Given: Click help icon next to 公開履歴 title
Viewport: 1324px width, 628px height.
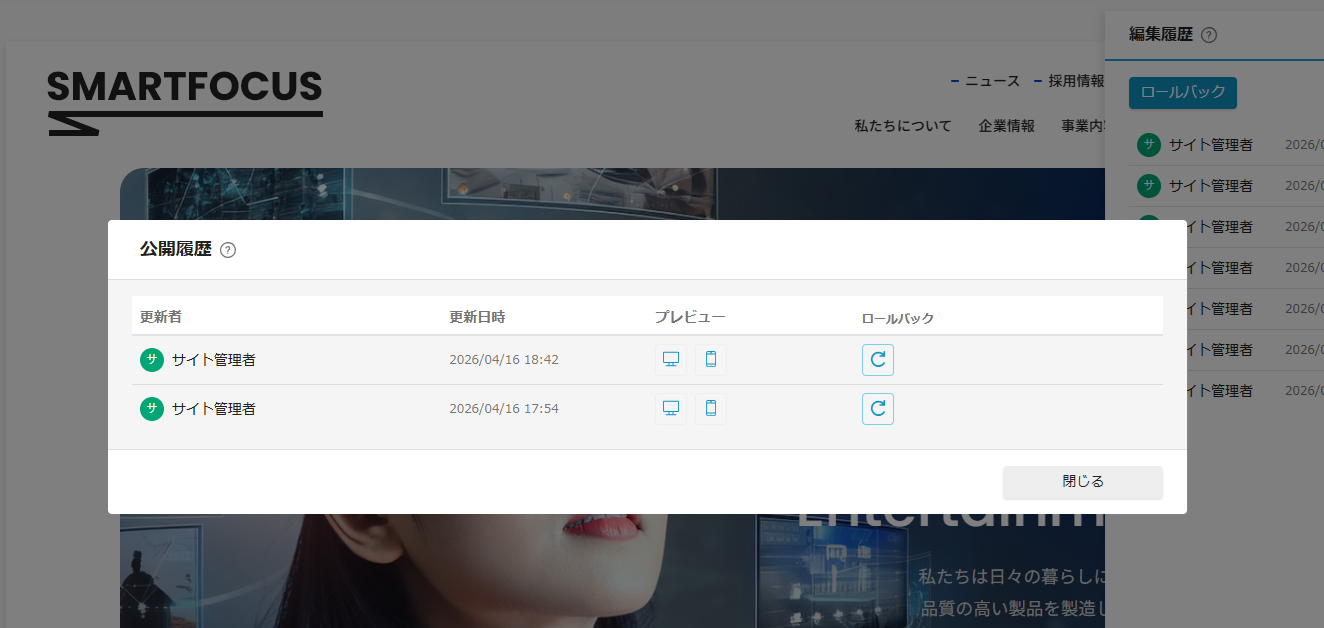Looking at the screenshot, I should tap(228, 250).
